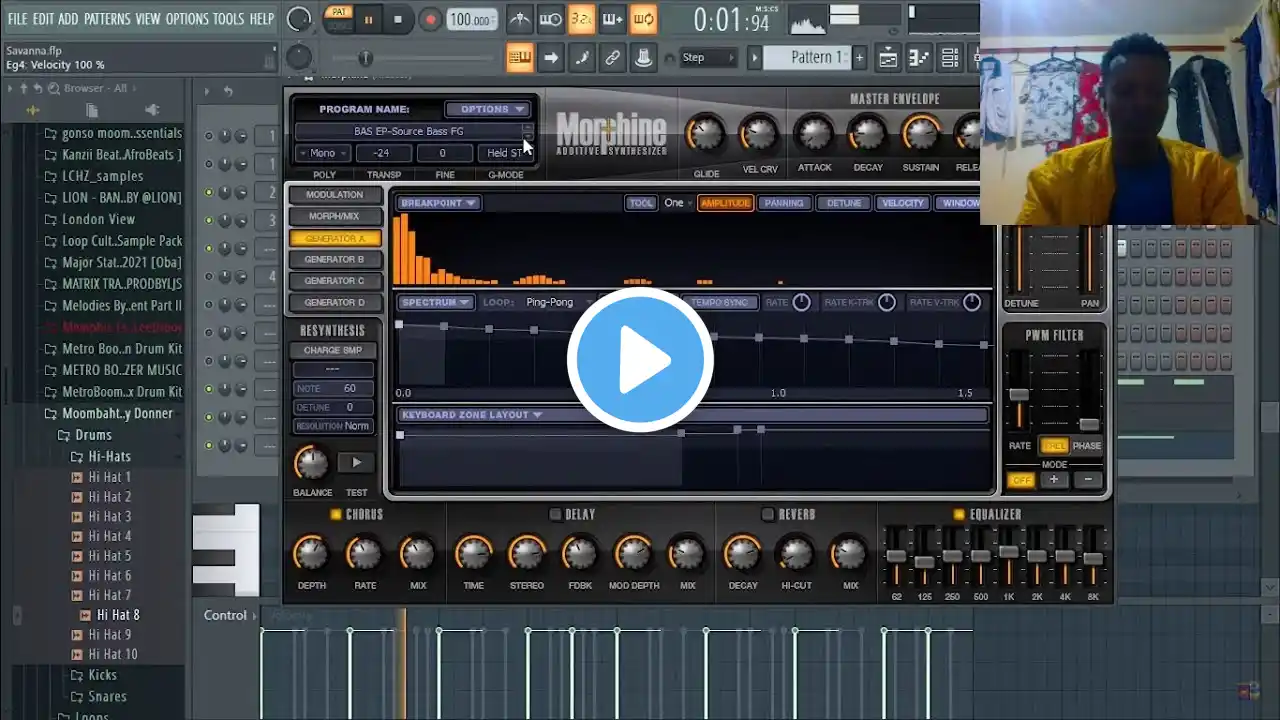Viewport: 1280px width, 720px height.
Task: Toggle the DELAY effect on/off
Action: click(555, 515)
